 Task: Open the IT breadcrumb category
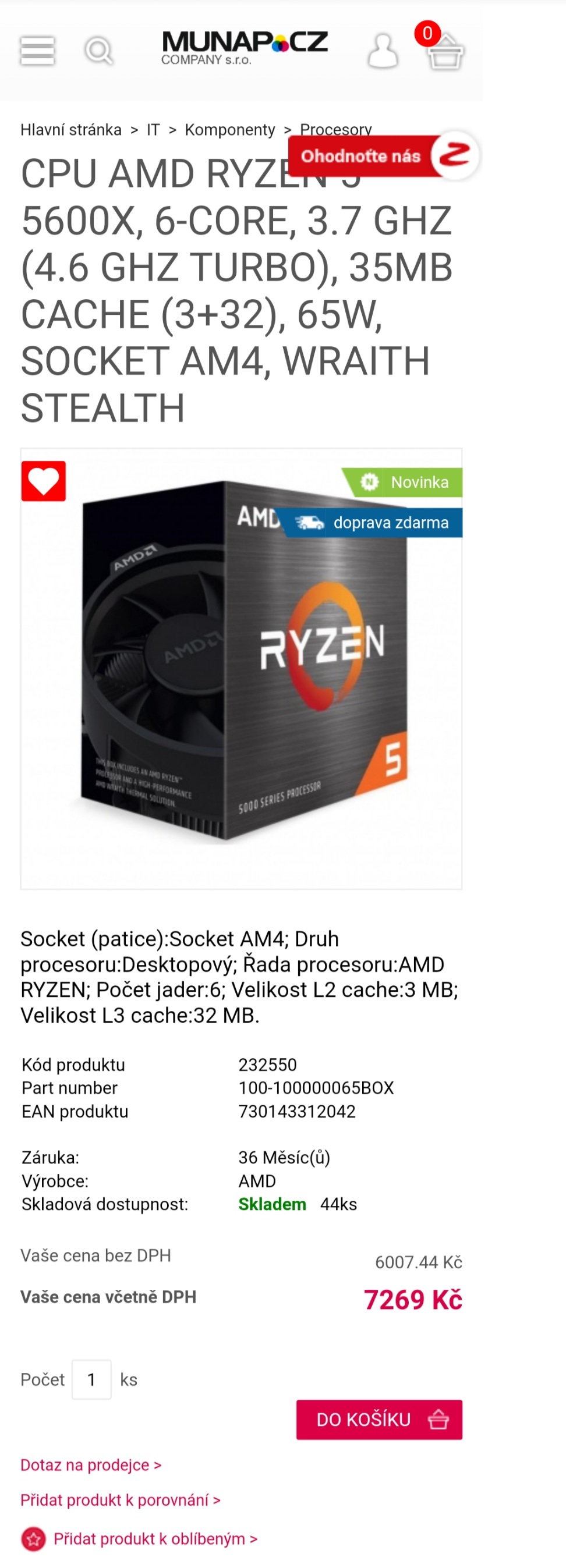153,130
